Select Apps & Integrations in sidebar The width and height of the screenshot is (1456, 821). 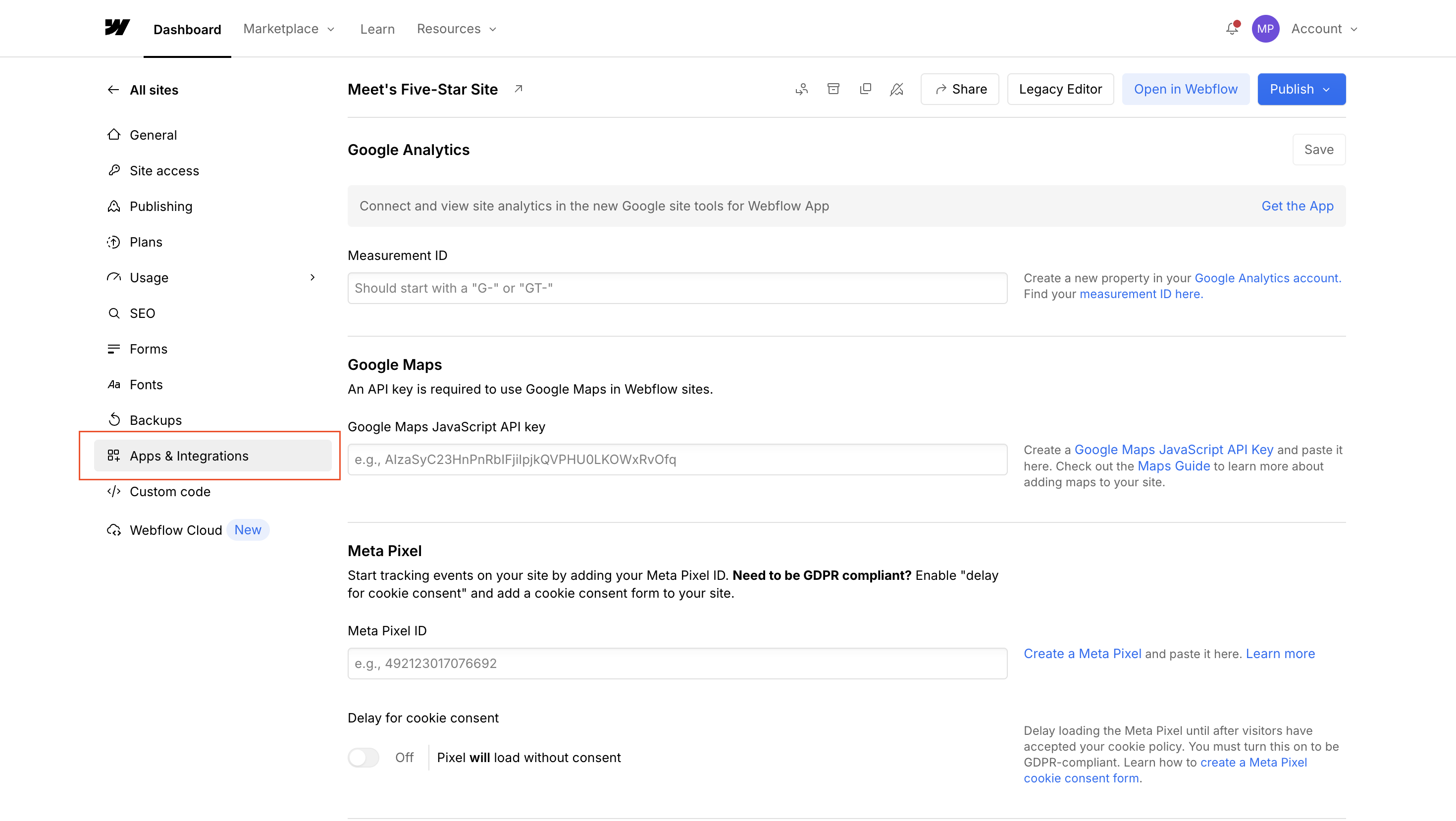[x=188, y=456]
